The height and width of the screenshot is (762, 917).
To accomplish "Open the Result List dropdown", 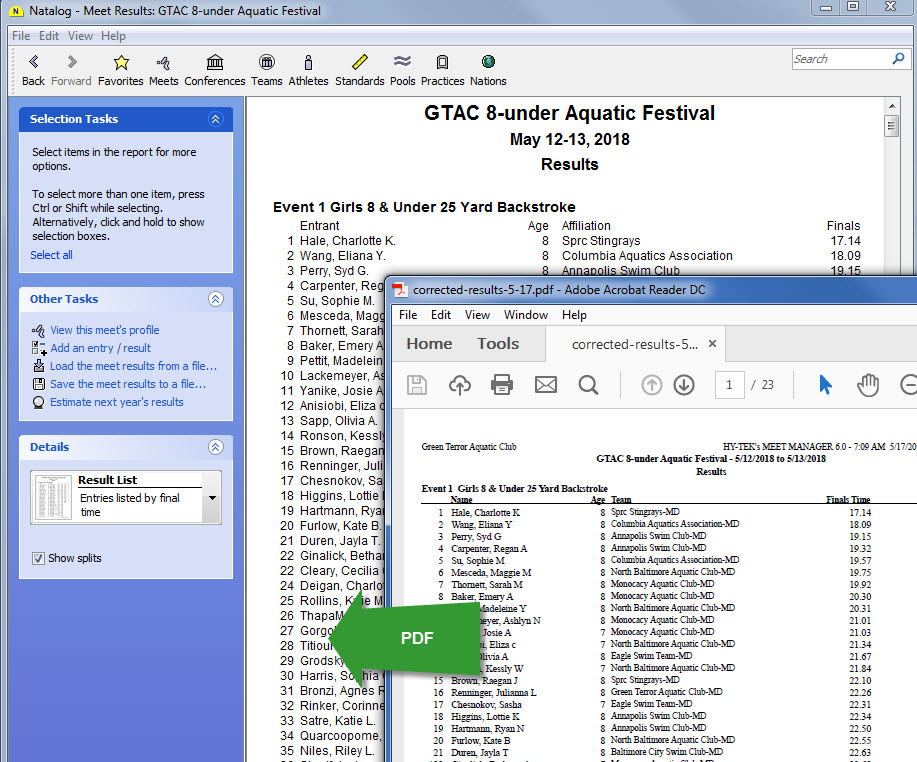I will click(x=211, y=497).
